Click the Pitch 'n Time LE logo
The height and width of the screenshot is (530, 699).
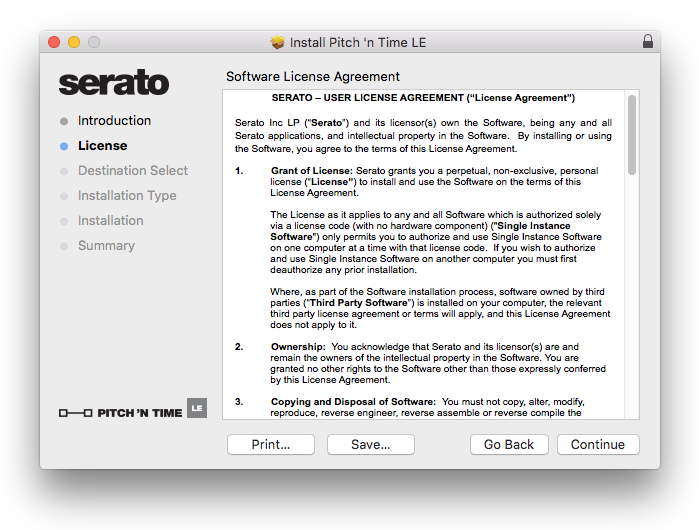[x=133, y=409]
